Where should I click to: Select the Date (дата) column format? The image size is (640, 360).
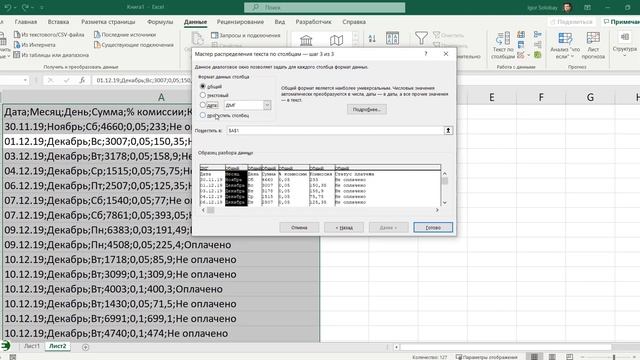[203, 105]
